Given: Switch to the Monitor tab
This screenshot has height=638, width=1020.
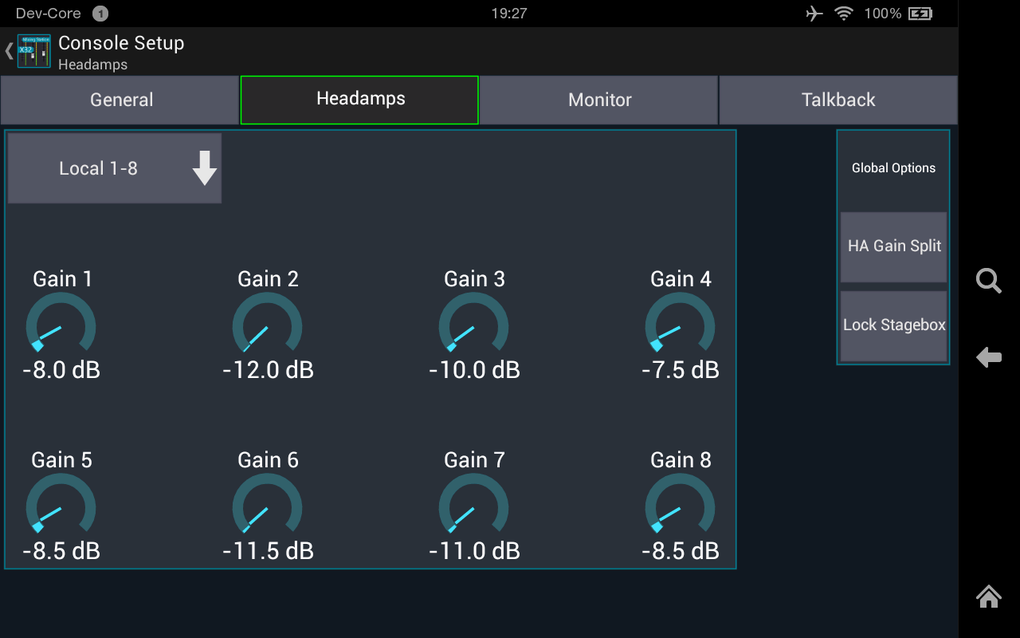Looking at the screenshot, I should coord(599,99).
